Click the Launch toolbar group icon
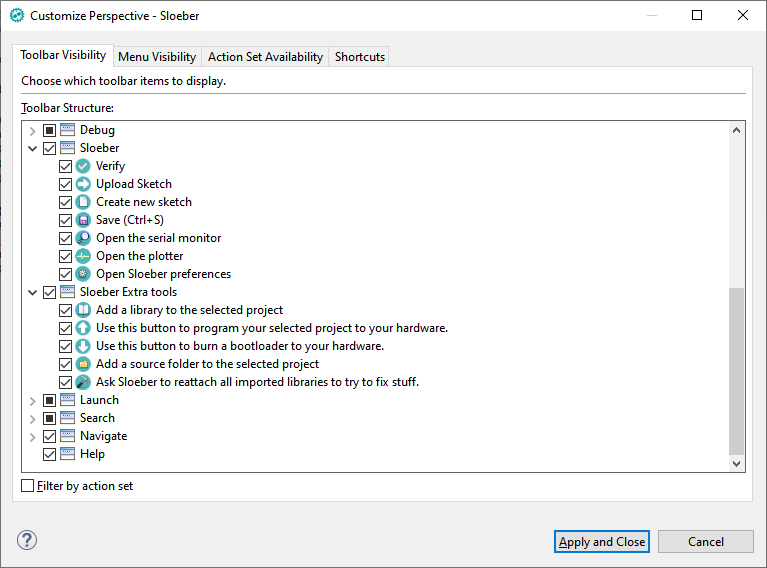Image resolution: width=767 pixels, height=568 pixels. coord(68,400)
